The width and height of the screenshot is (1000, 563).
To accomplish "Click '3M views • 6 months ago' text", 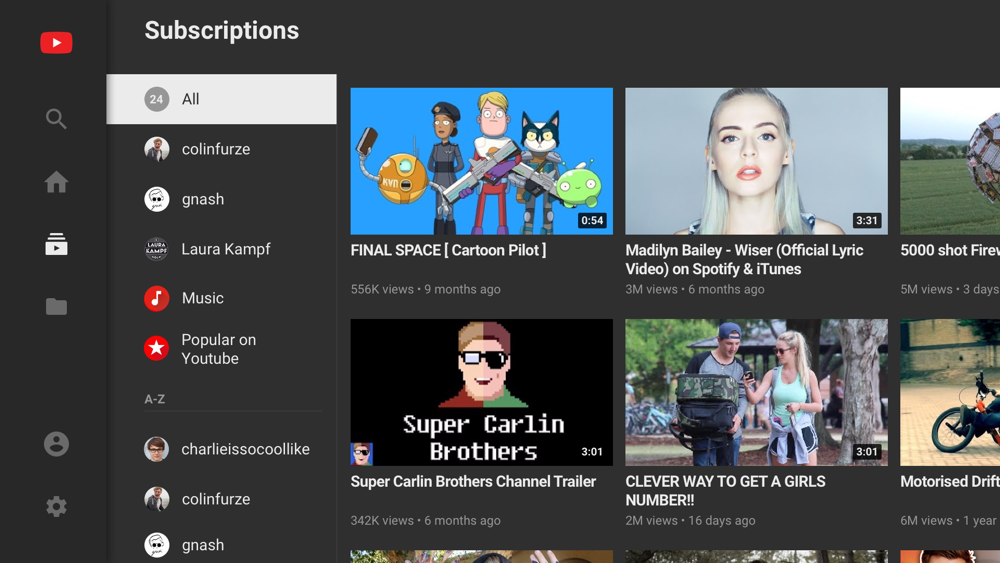I will 695,289.
